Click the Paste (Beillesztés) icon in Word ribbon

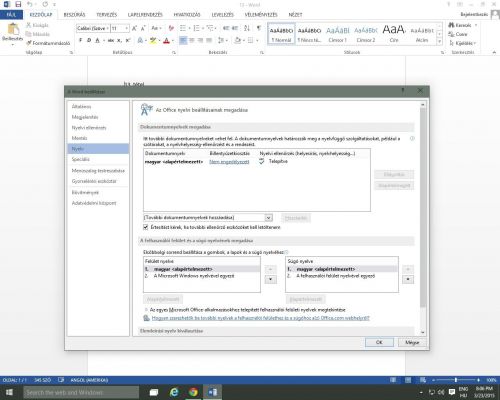13,29
